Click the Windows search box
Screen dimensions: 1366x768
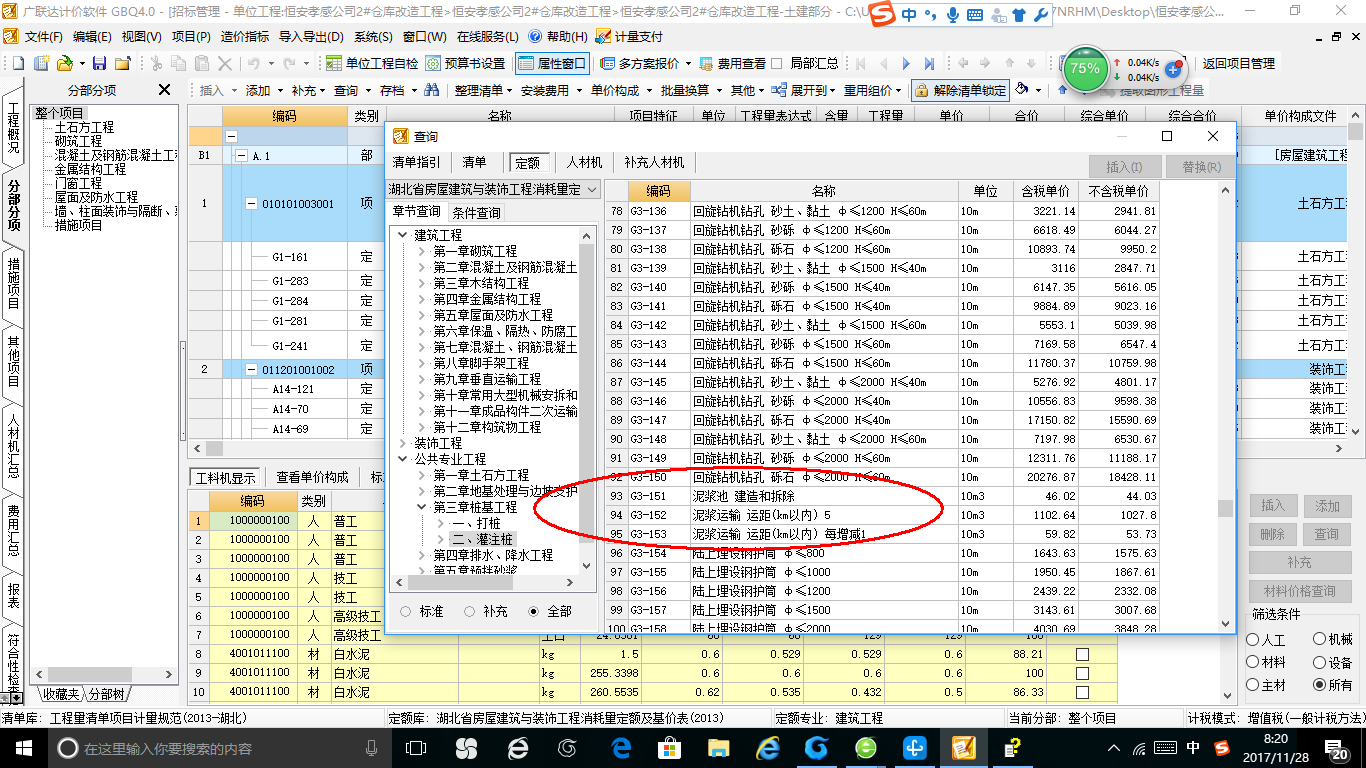(217, 748)
